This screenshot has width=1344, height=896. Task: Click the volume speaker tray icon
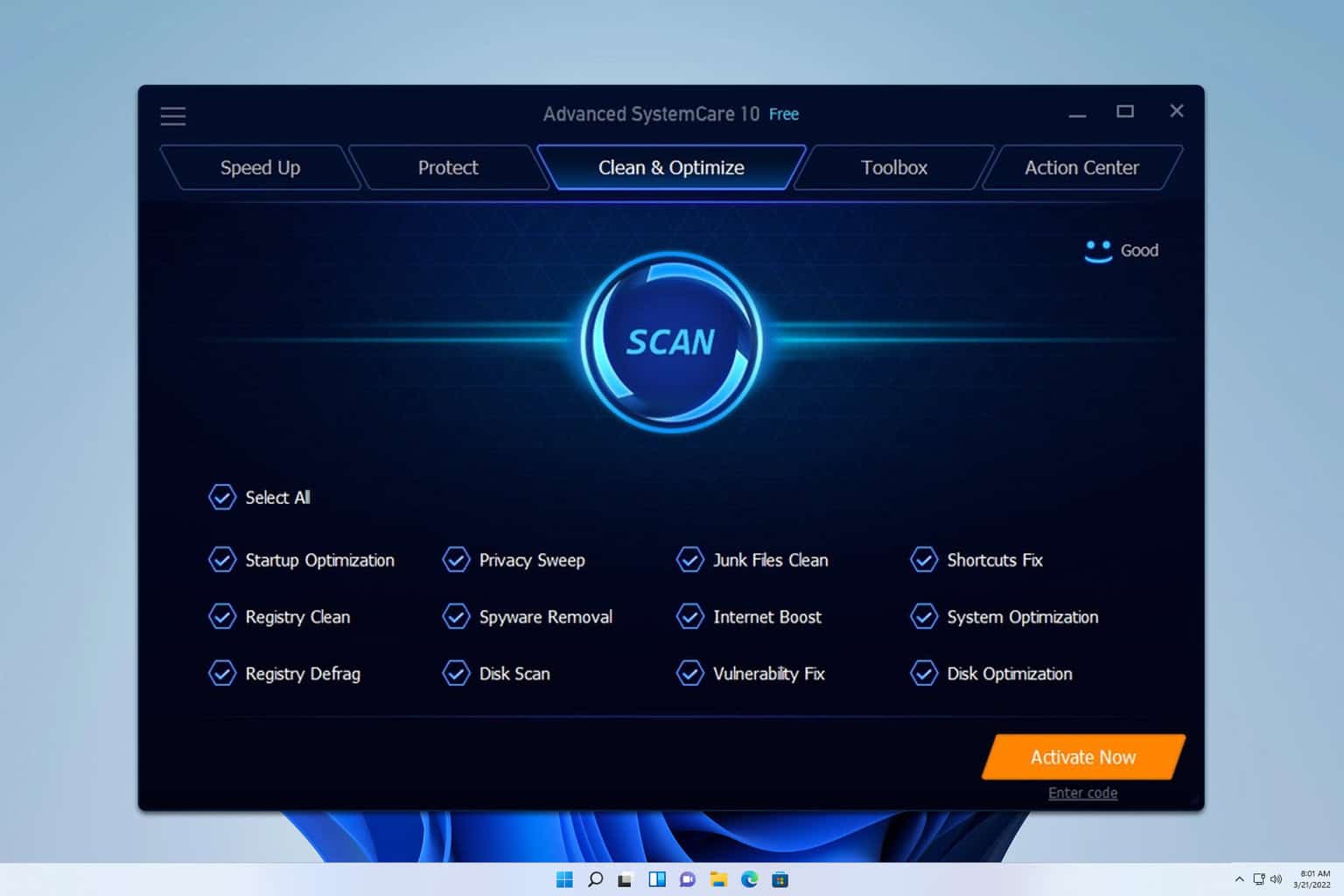(x=1276, y=879)
